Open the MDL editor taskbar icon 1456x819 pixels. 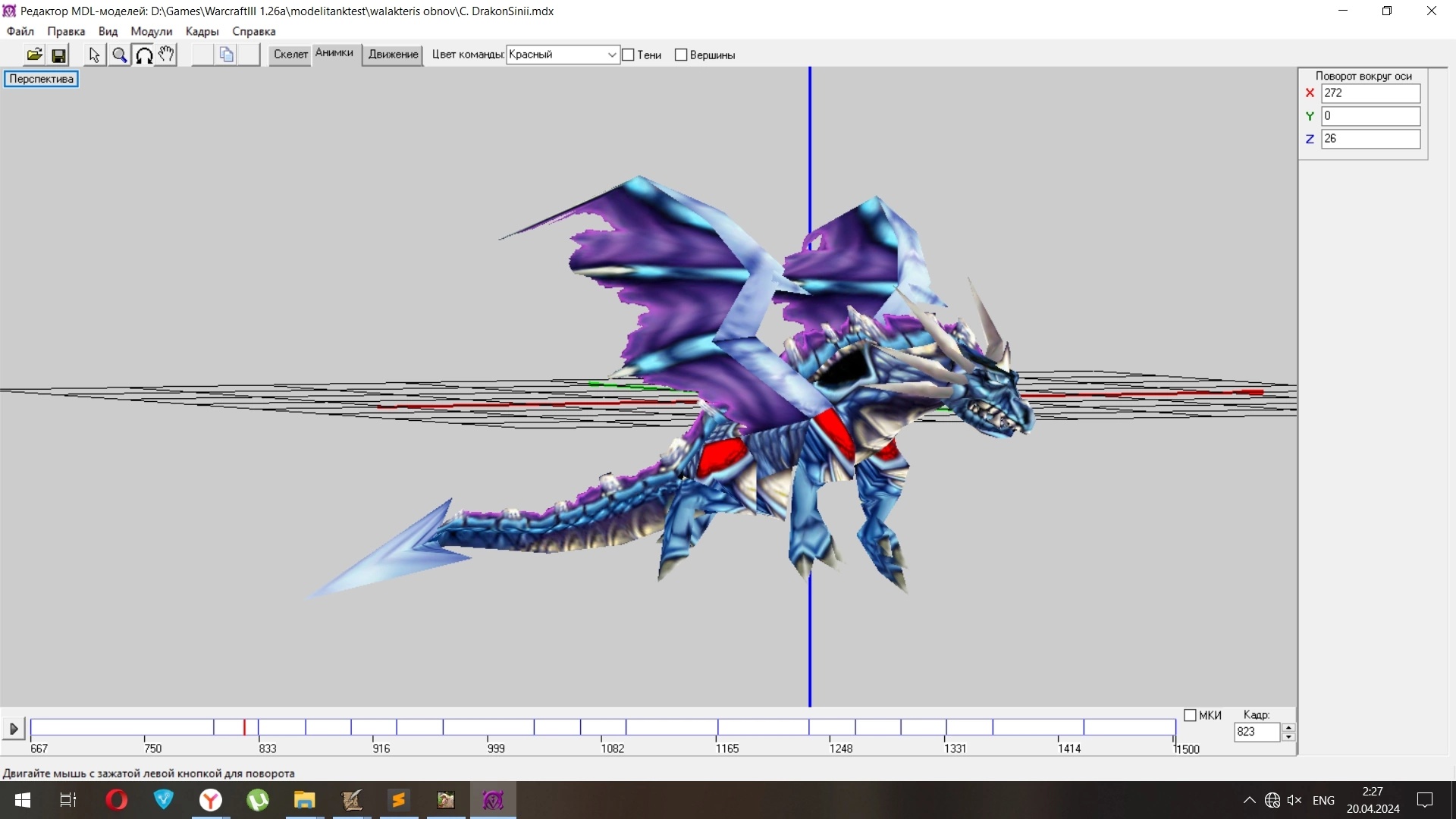[493, 800]
